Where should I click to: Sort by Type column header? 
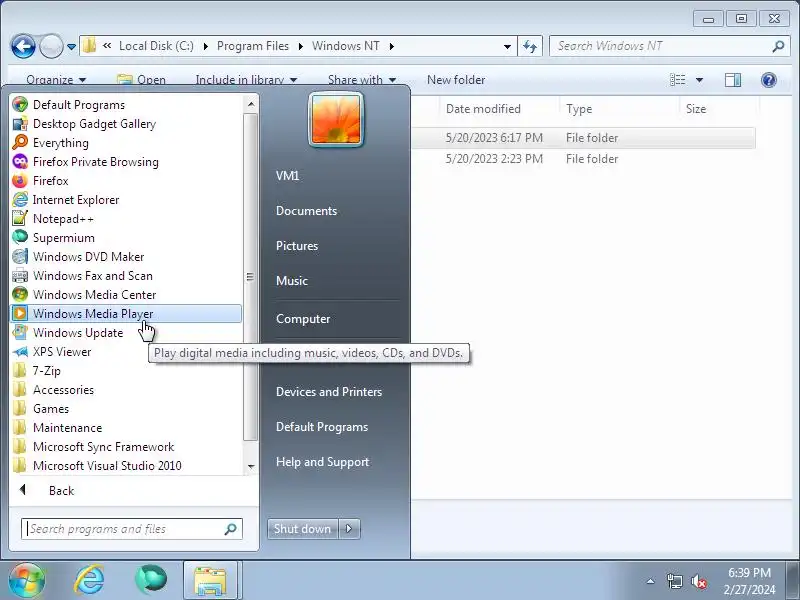[579, 109]
